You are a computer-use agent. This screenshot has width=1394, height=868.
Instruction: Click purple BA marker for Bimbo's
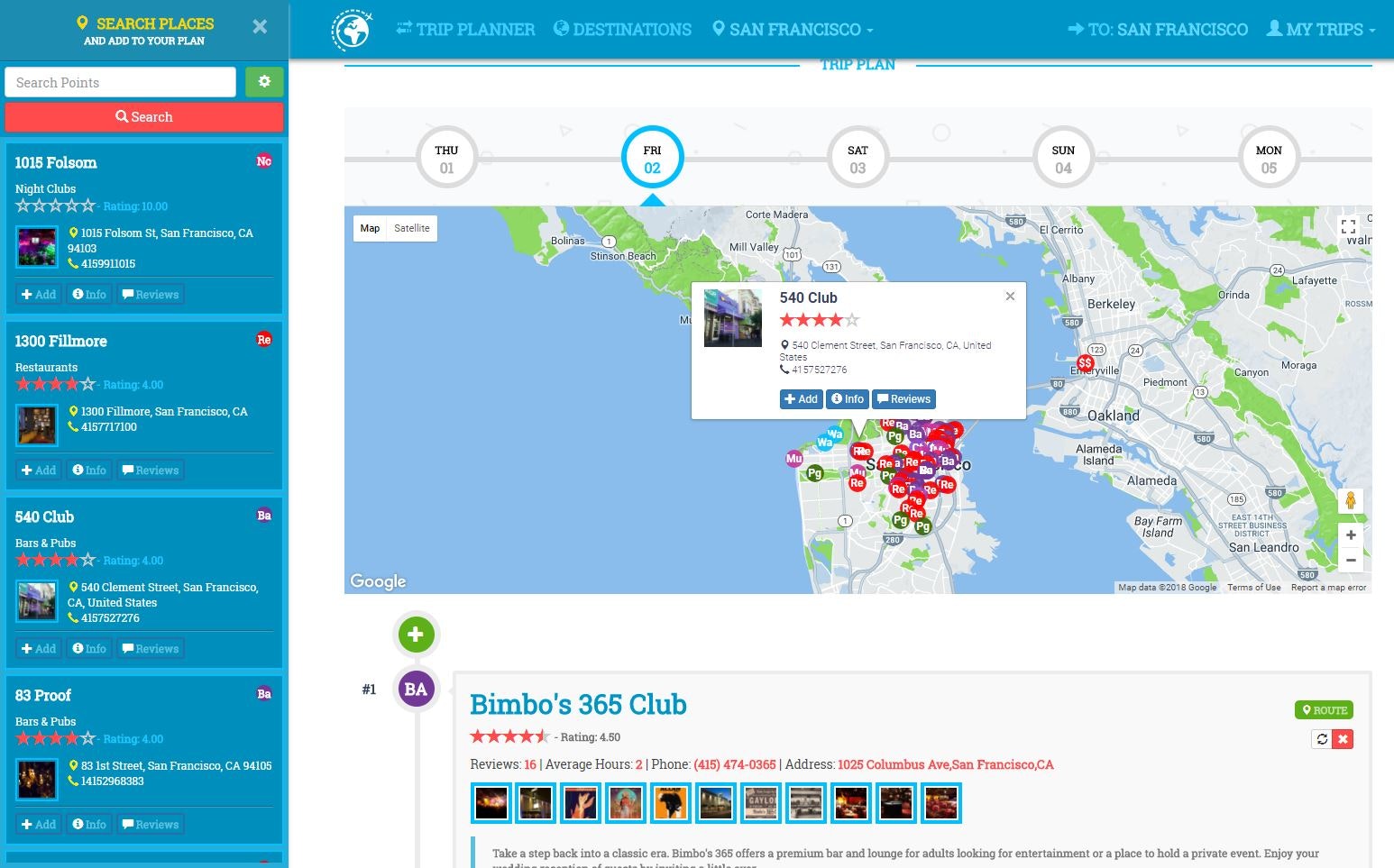pos(416,690)
